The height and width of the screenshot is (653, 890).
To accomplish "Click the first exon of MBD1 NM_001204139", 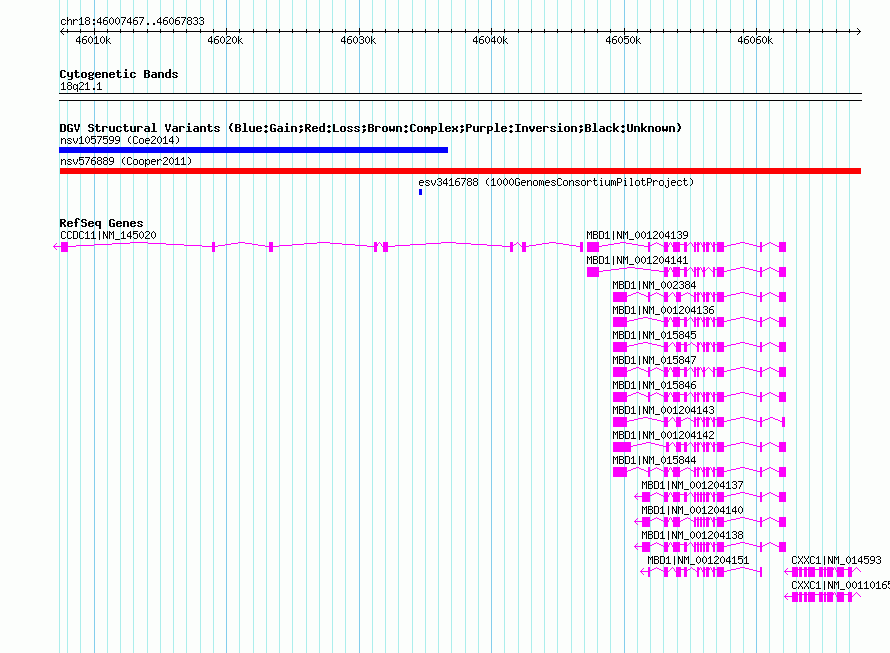I will click(x=593, y=247).
